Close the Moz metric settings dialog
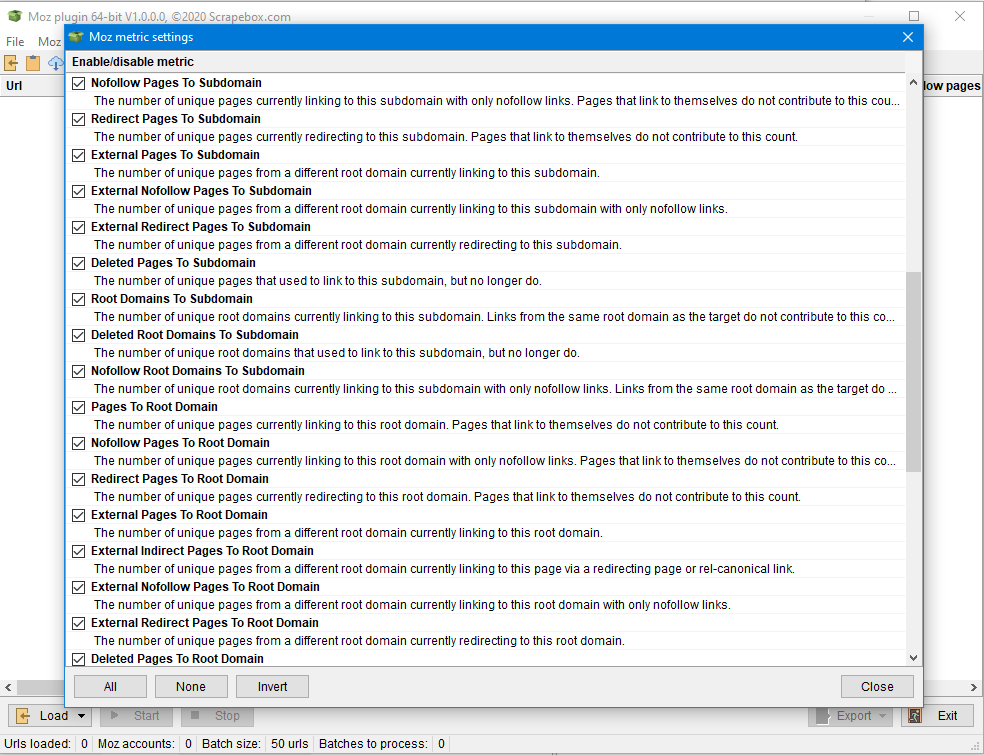This screenshot has height=755, width=984. pyautogui.click(x=877, y=687)
